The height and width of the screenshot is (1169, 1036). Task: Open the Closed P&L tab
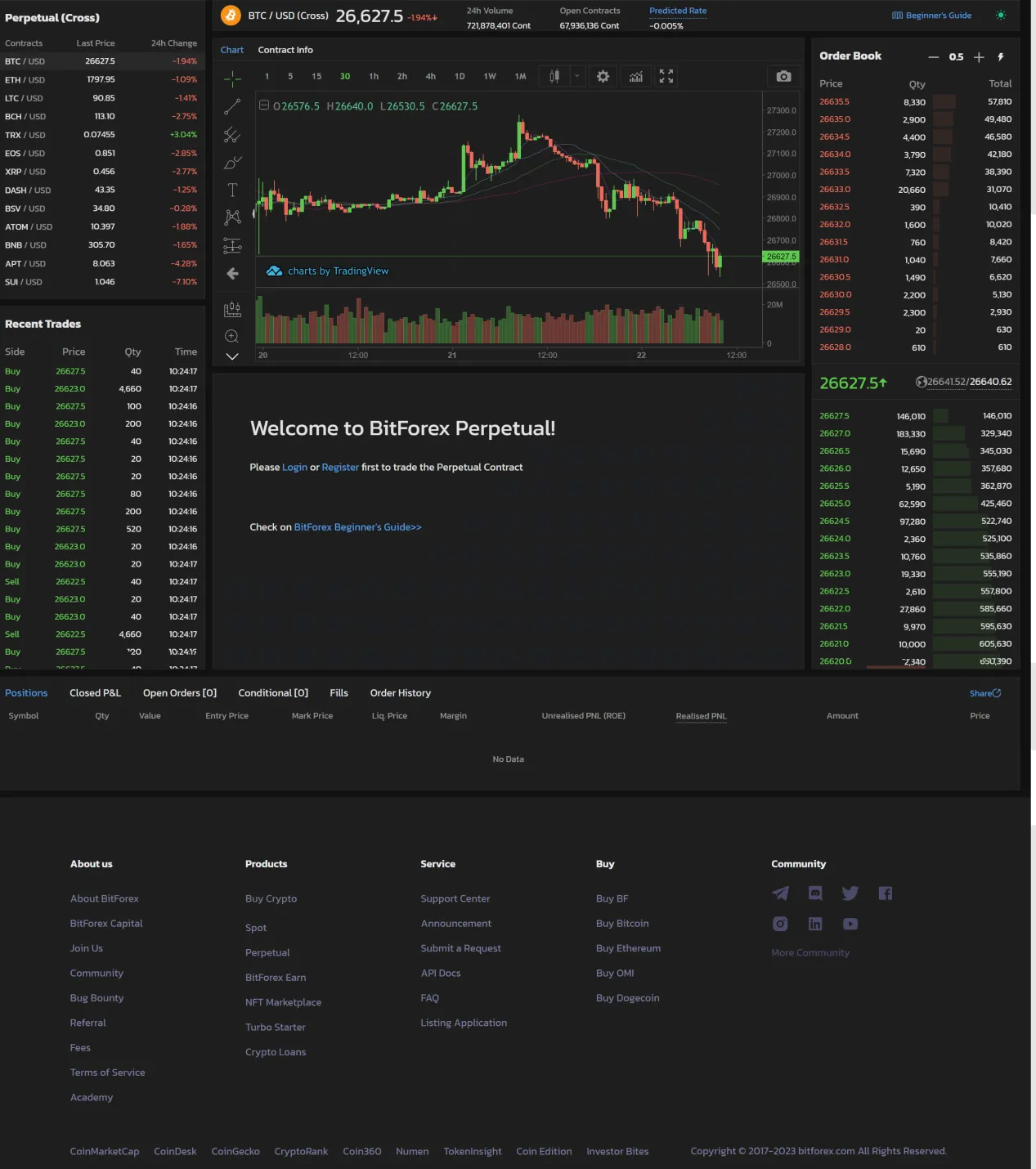coord(95,693)
